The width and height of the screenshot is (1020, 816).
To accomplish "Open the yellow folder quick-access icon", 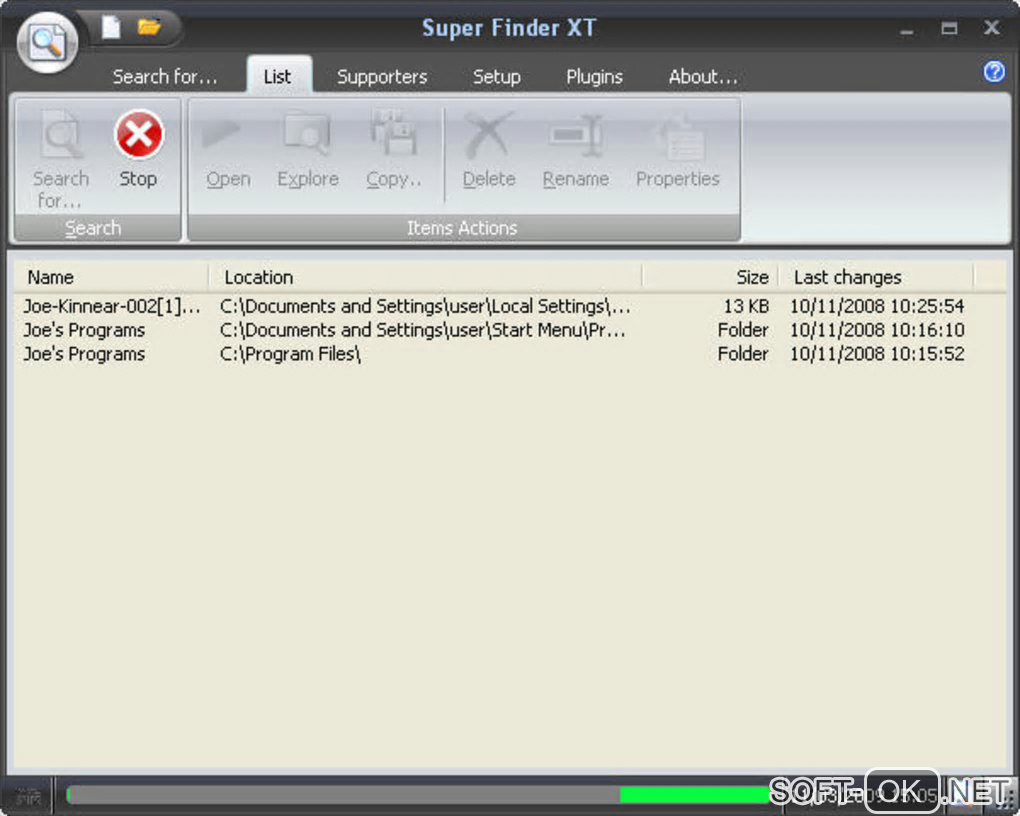I will coord(149,27).
